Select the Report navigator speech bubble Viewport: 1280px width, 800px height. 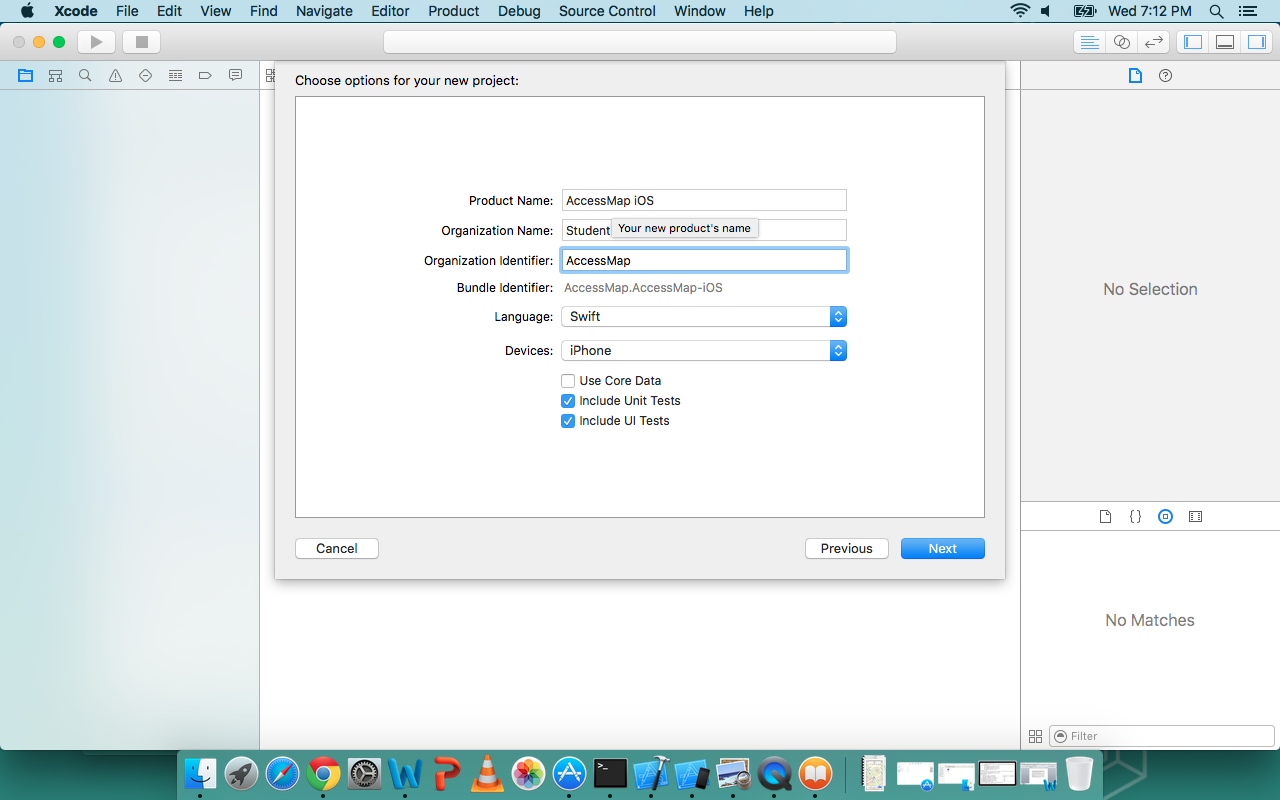(235, 75)
